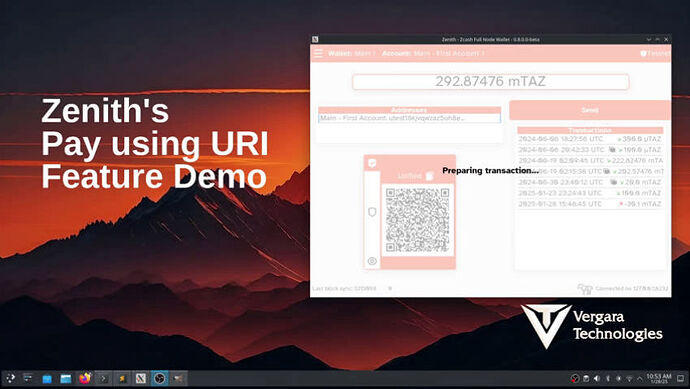The width and height of the screenshot is (690, 389).
Task: Select the Unified address shield icon
Action: (372, 163)
